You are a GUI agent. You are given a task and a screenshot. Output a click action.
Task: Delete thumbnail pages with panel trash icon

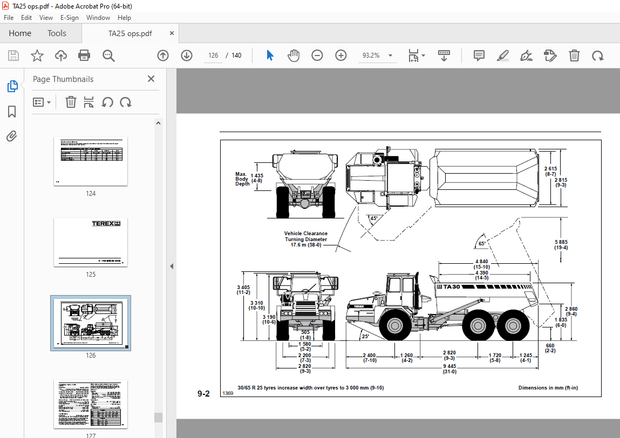(x=71, y=102)
